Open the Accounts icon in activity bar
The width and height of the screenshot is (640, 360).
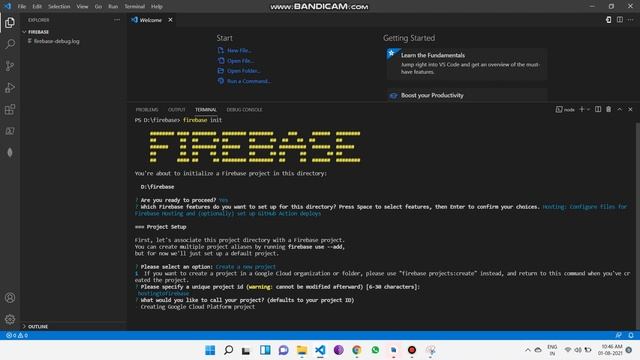[10, 298]
